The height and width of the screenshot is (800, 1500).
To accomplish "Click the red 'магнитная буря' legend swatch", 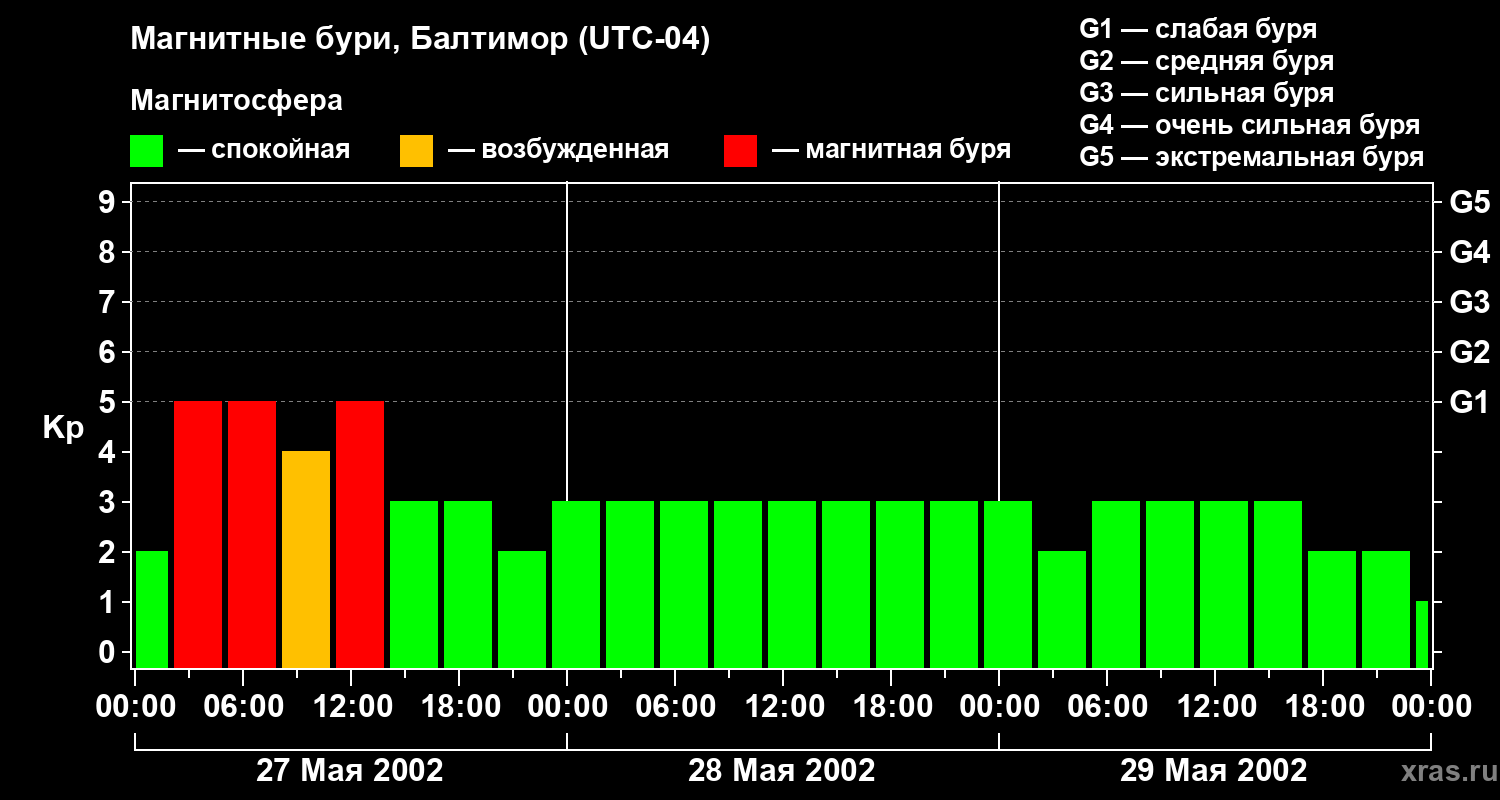I will point(741,151).
